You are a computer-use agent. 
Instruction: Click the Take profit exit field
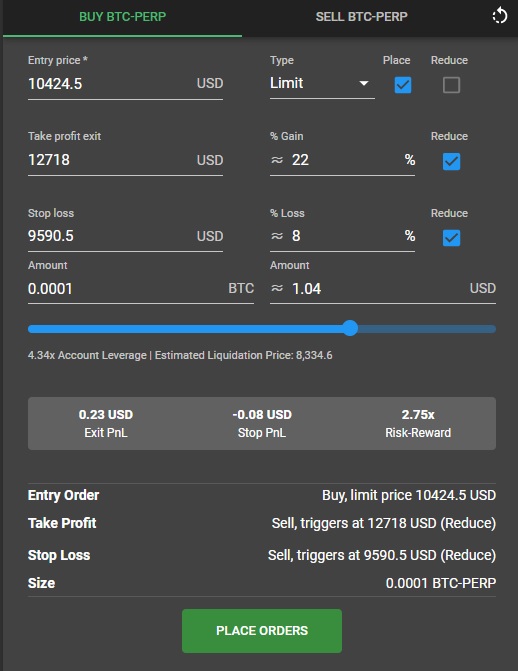tap(125, 160)
